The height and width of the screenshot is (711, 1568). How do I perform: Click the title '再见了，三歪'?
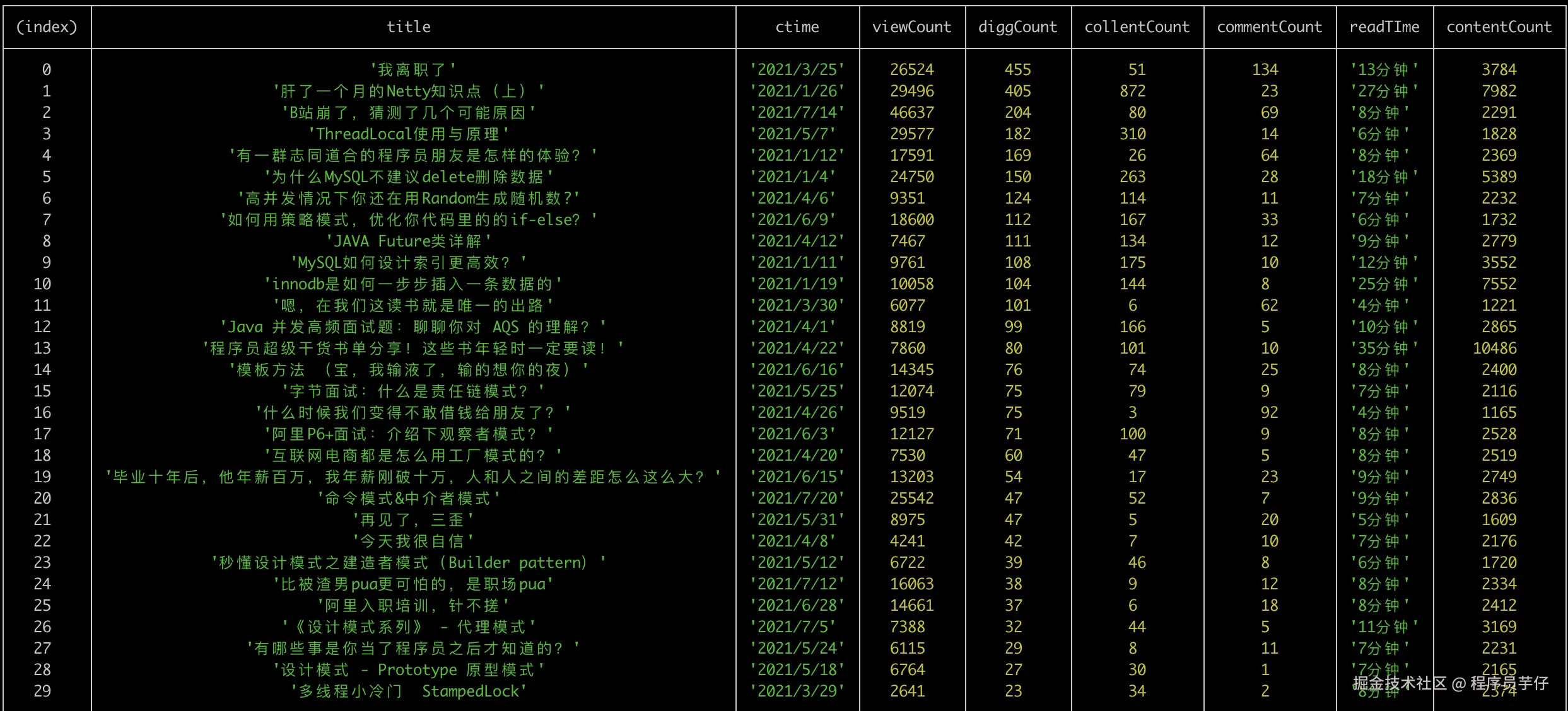[x=412, y=520]
